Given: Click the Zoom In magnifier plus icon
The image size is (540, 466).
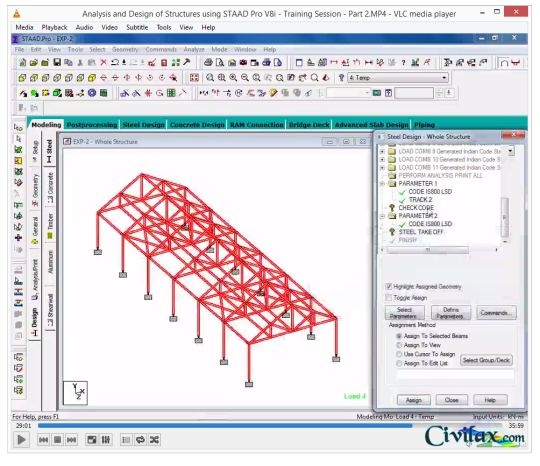Looking at the screenshot, I should [x=233, y=78].
